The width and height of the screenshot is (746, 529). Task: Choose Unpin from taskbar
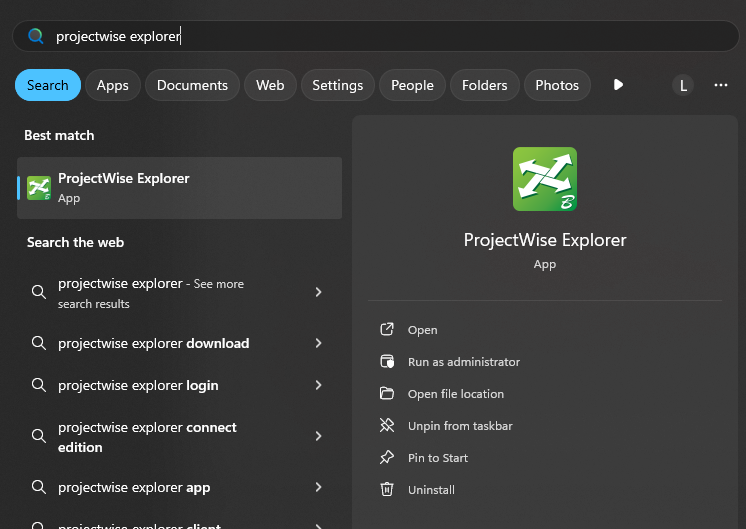click(x=459, y=426)
